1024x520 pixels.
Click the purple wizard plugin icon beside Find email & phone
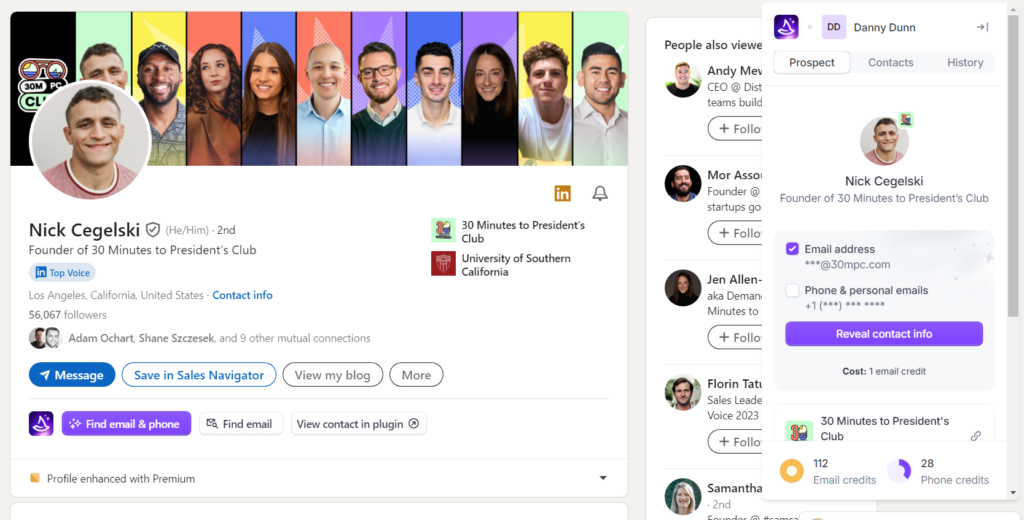click(x=40, y=423)
